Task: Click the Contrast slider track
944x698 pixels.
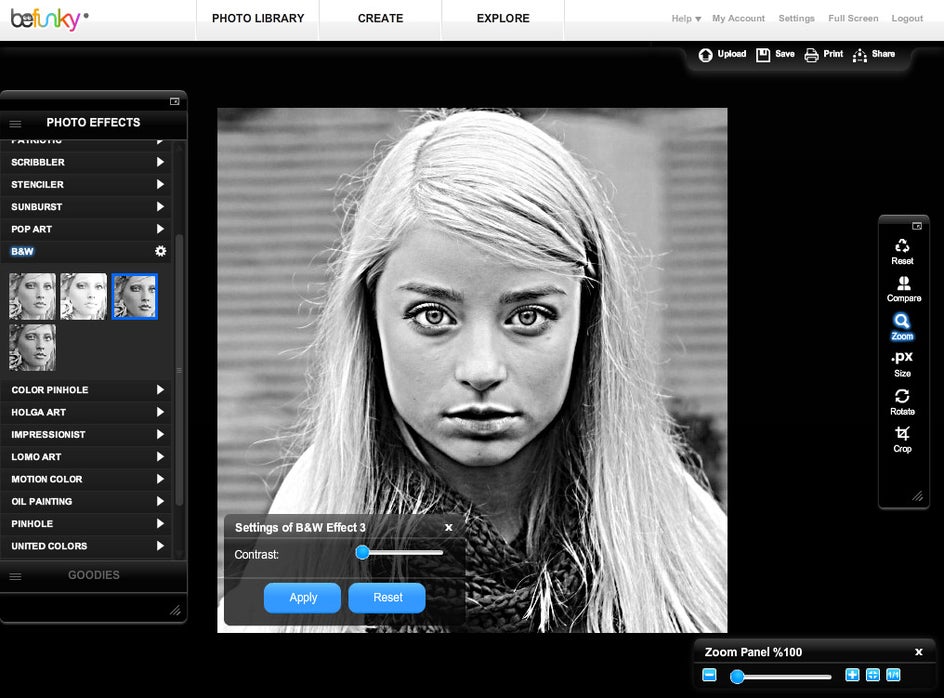Action: 402,552
